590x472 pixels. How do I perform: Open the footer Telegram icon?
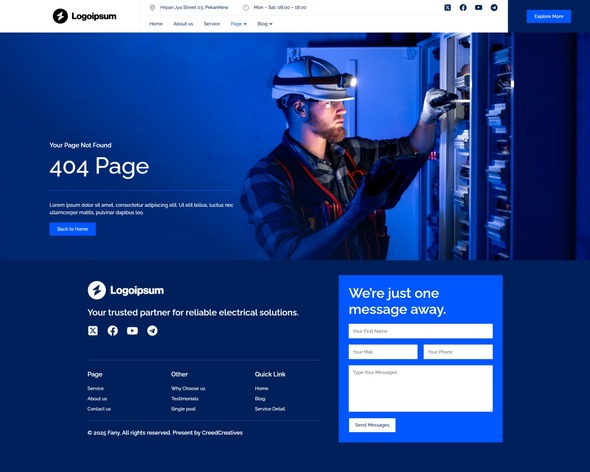click(152, 330)
